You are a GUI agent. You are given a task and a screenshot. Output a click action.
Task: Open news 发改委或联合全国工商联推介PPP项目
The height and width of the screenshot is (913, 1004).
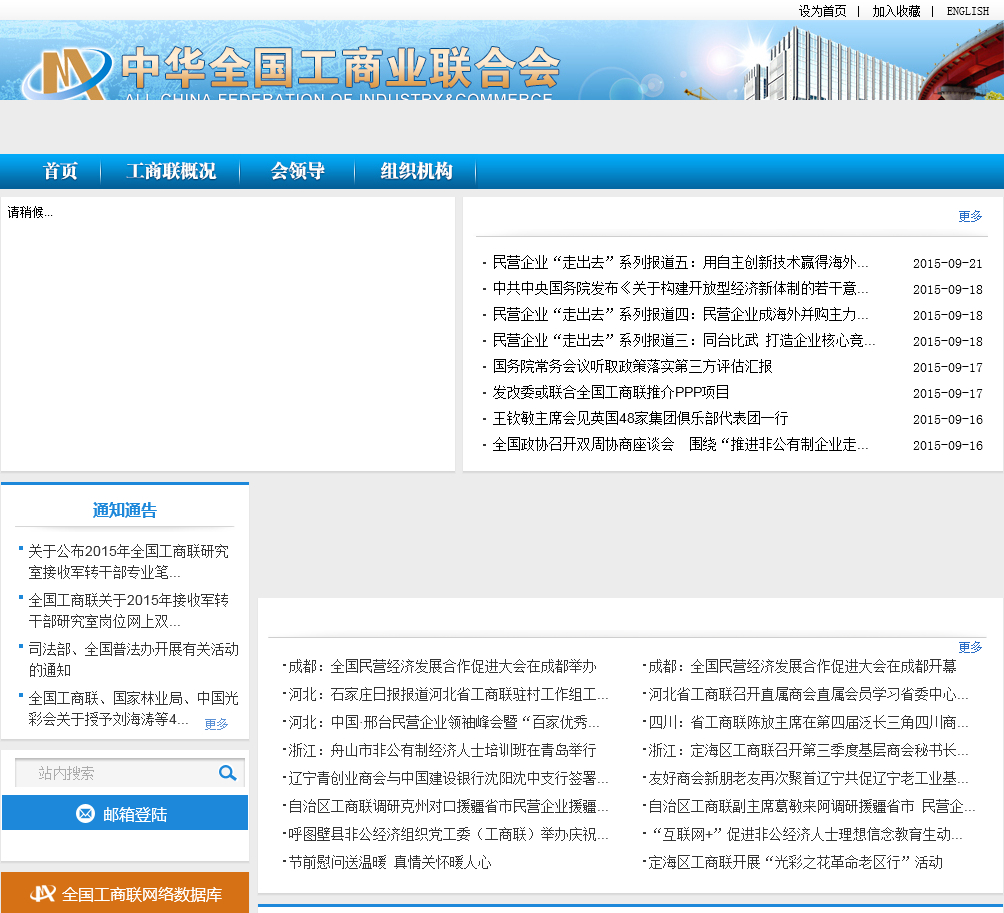tap(611, 392)
